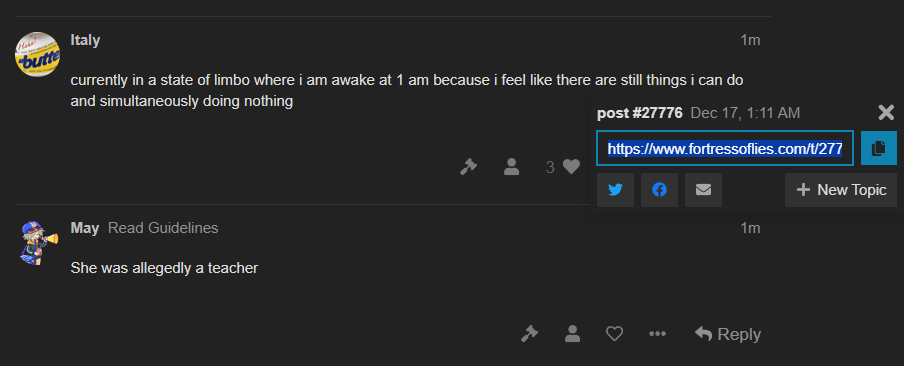Click person icon on Italy's post
This screenshot has height=366, width=904.
pos(511,167)
